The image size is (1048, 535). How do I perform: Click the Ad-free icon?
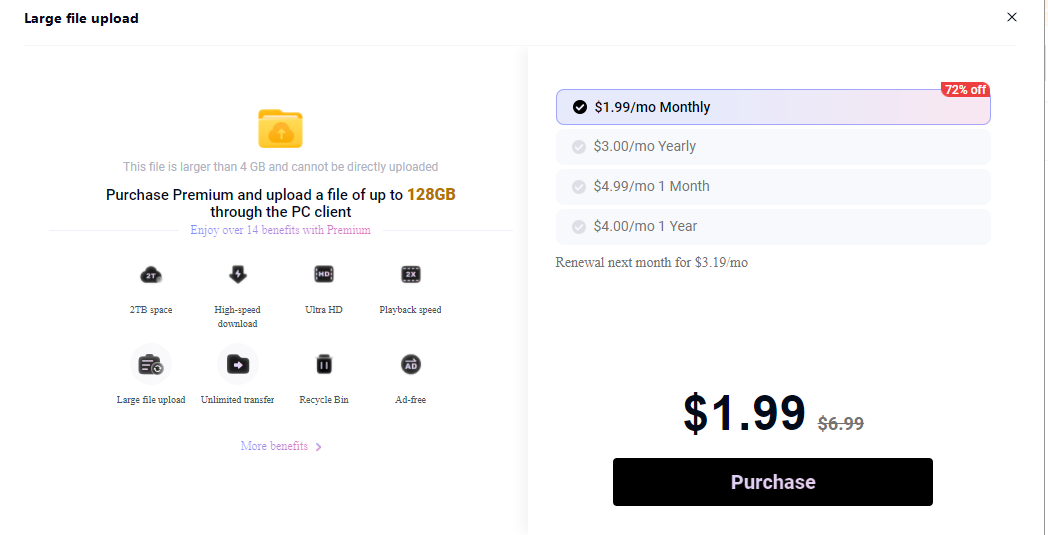[410, 365]
